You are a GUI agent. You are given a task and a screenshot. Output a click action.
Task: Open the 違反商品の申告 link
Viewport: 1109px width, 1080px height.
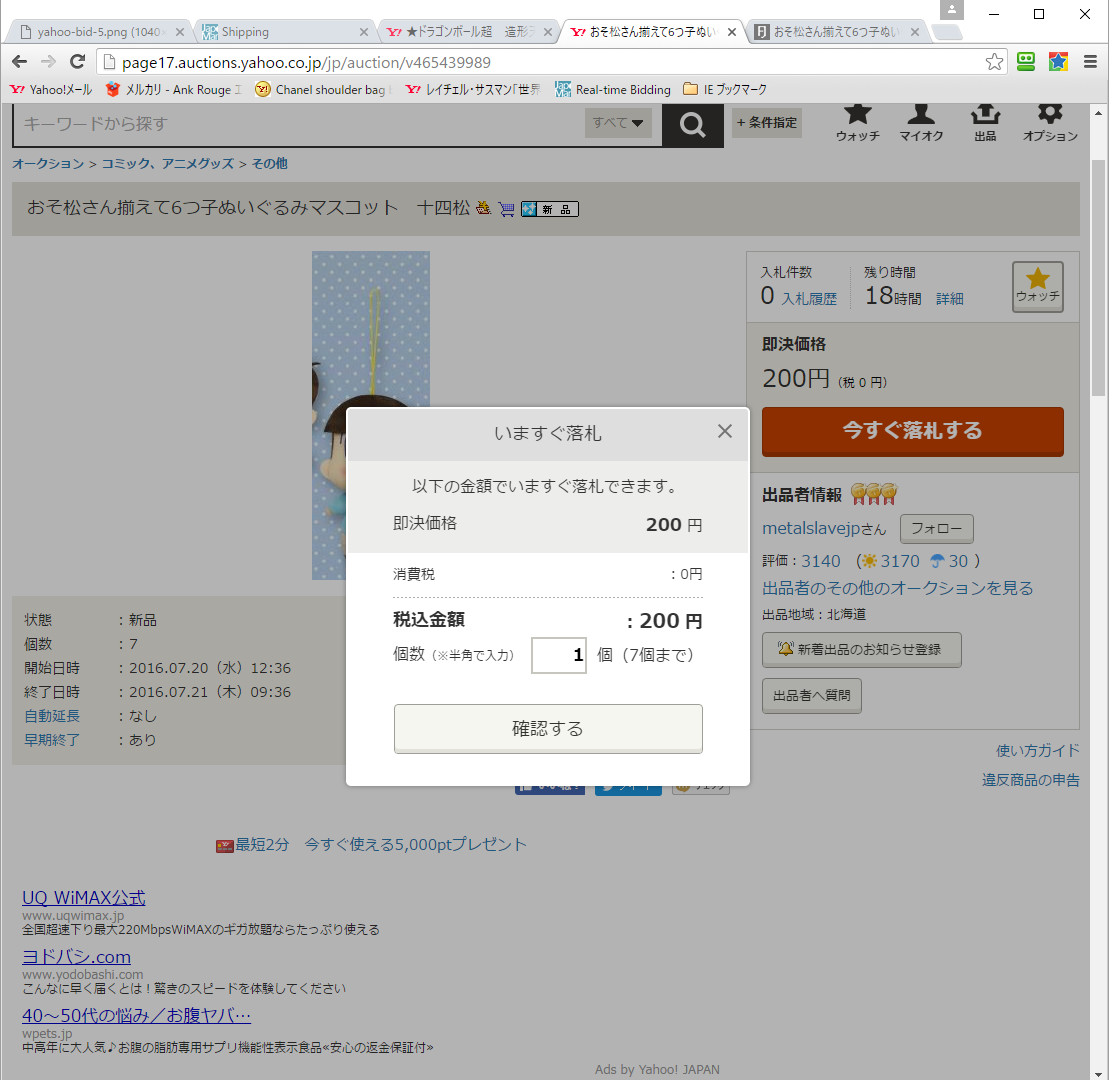(x=1030, y=780)
